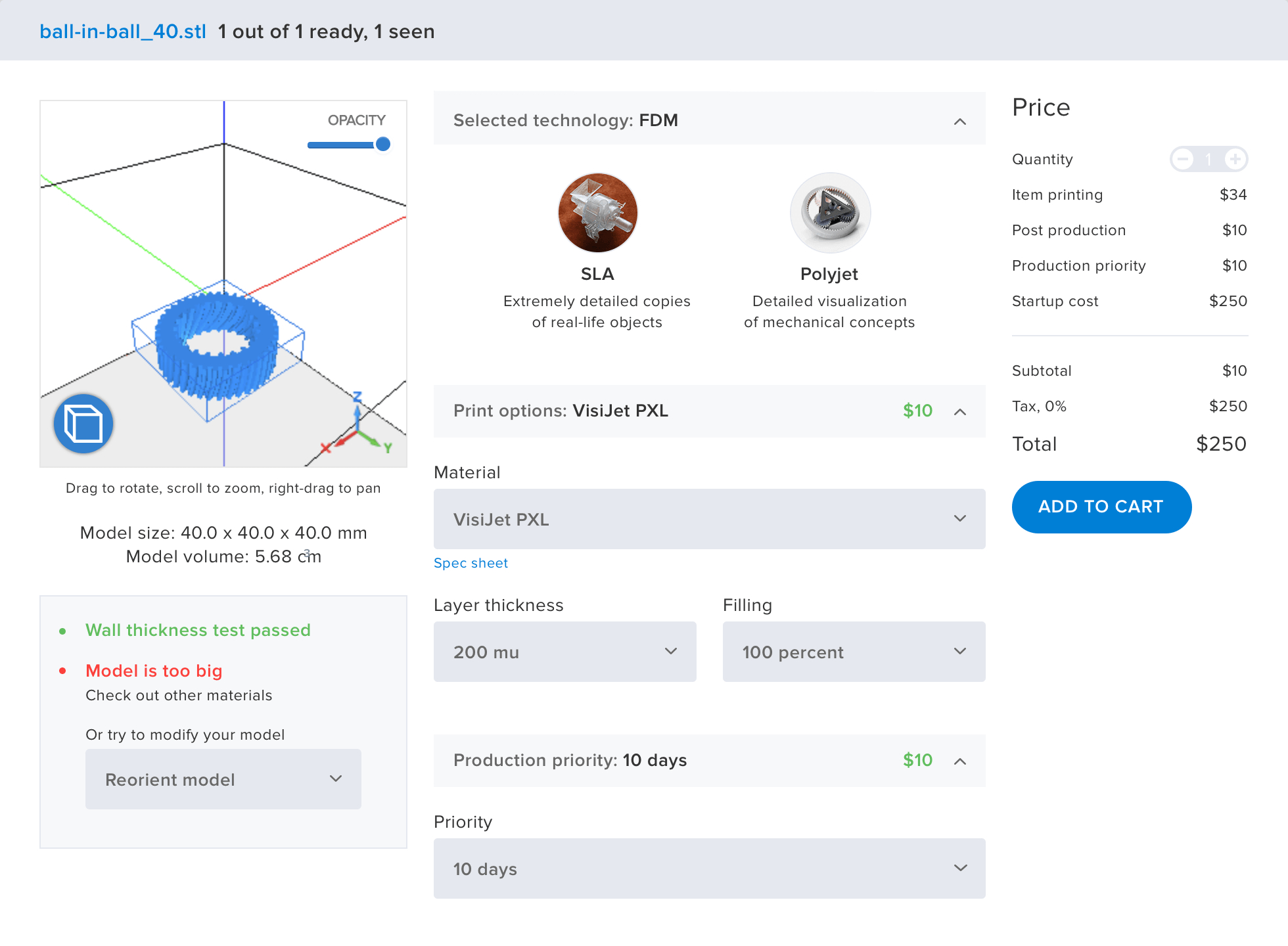The image size is (1288, 946).
Task: Click inside the quantity input field
Action: [1208, 159]
